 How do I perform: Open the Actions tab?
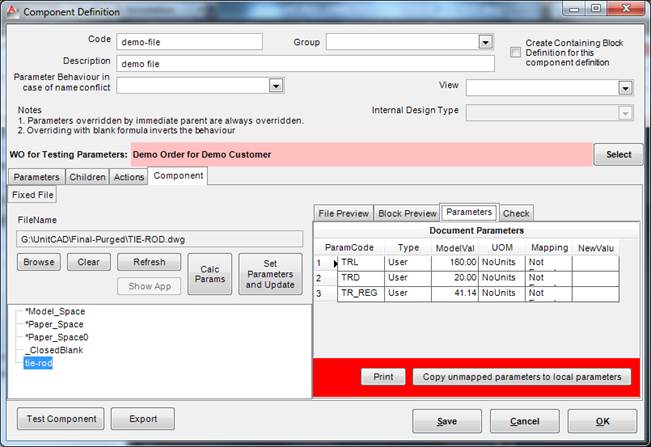coord(129,177)
